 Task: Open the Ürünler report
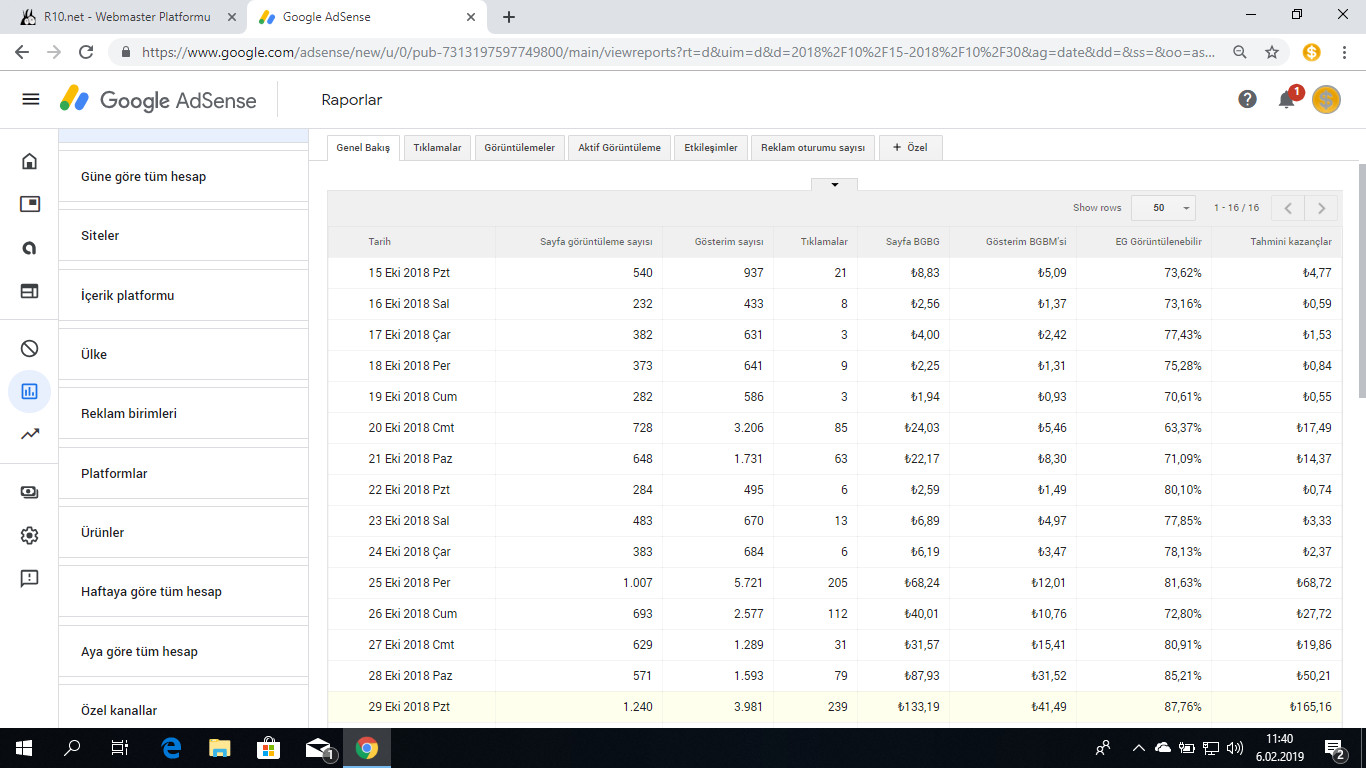tap(183, 533)
